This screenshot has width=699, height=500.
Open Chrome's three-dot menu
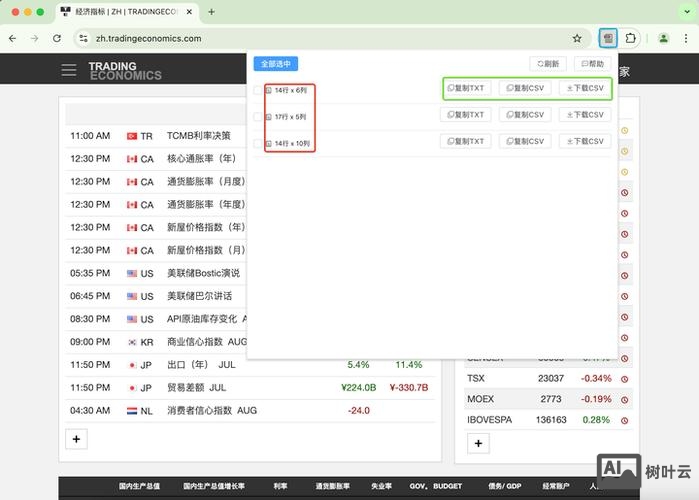click(x=686, y=38)
